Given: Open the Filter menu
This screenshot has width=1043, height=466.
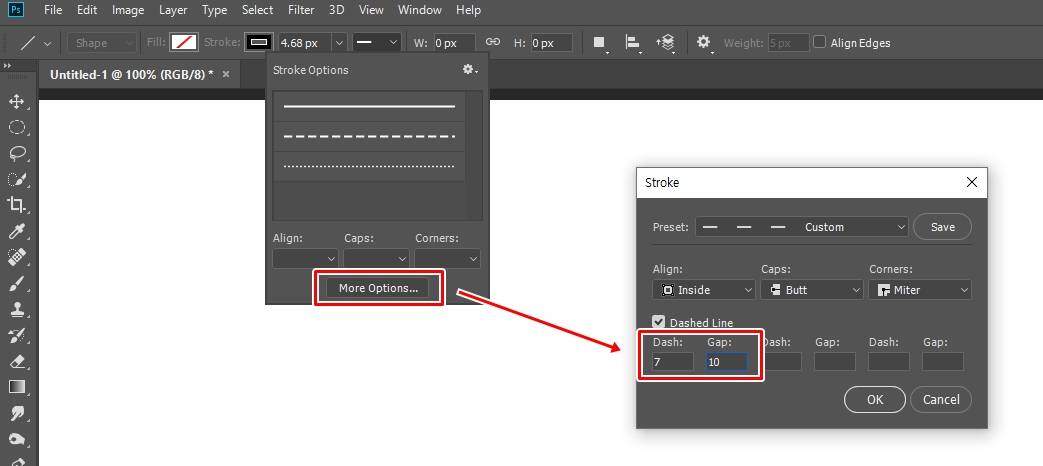Looking at the screenshot, I should [301, 10].
